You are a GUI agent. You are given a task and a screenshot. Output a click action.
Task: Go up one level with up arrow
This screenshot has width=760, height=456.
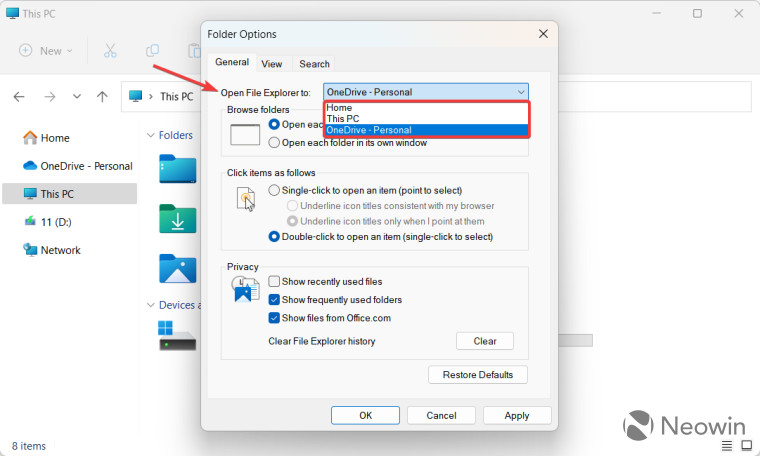coord(102,97)
